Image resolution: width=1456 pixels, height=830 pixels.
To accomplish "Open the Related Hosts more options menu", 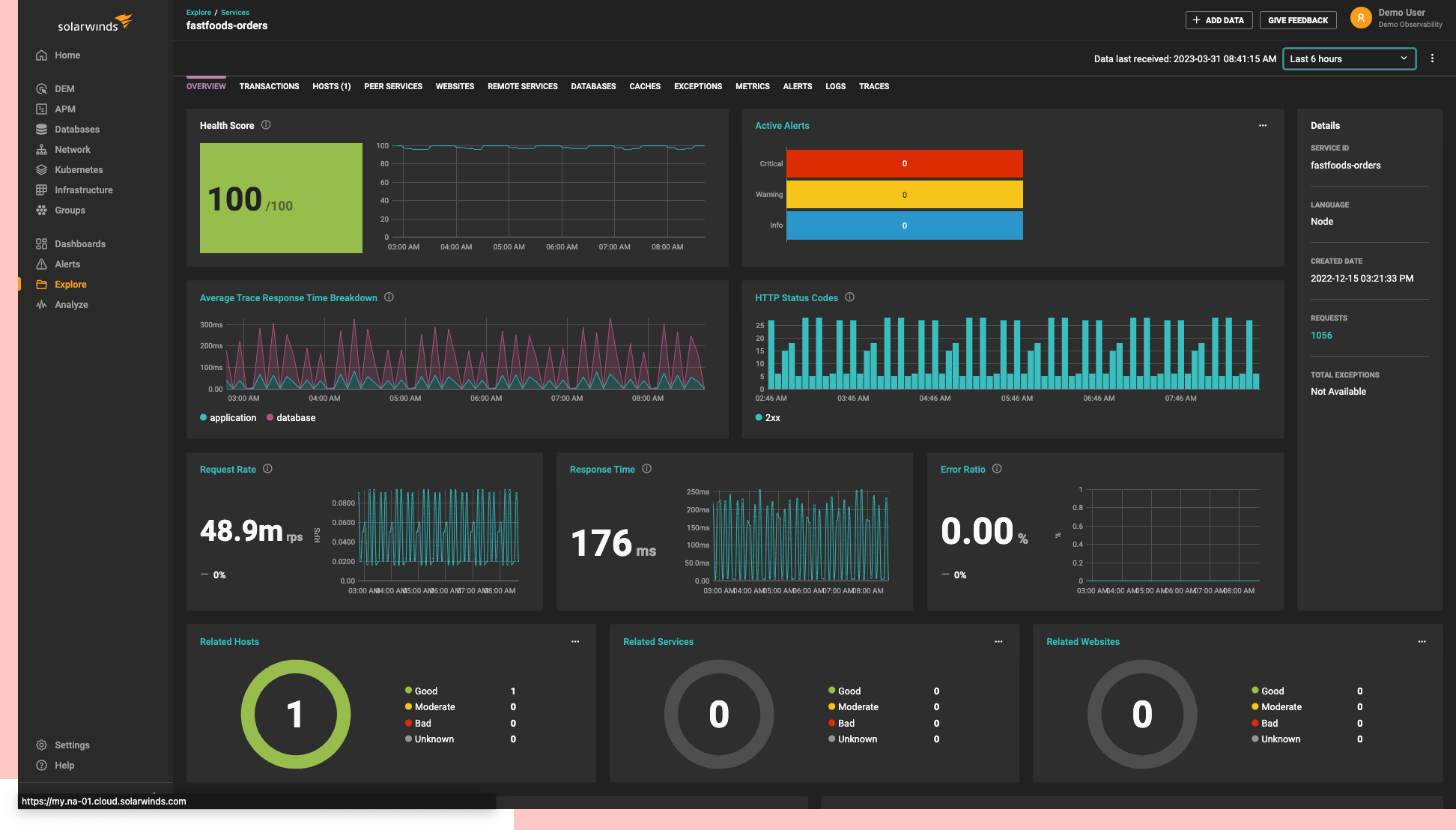I will coord(575,642).
